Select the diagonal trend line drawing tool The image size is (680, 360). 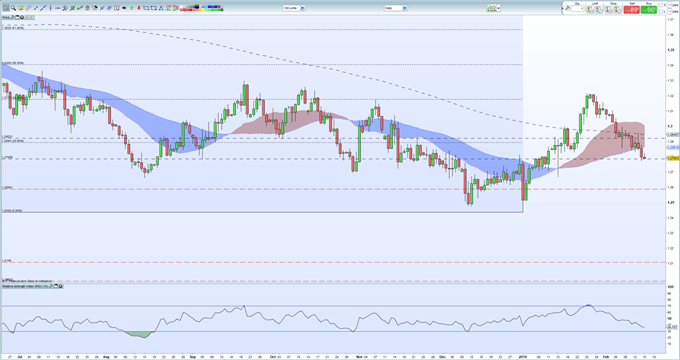click(43, 8)
